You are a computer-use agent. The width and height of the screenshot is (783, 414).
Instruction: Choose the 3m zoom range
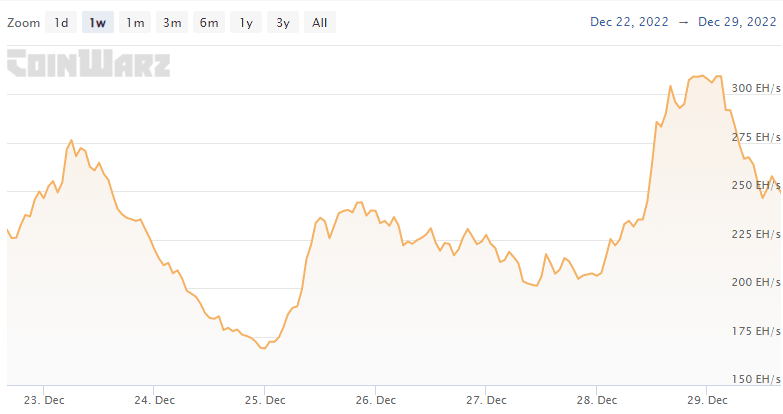(x=172, y=22)
